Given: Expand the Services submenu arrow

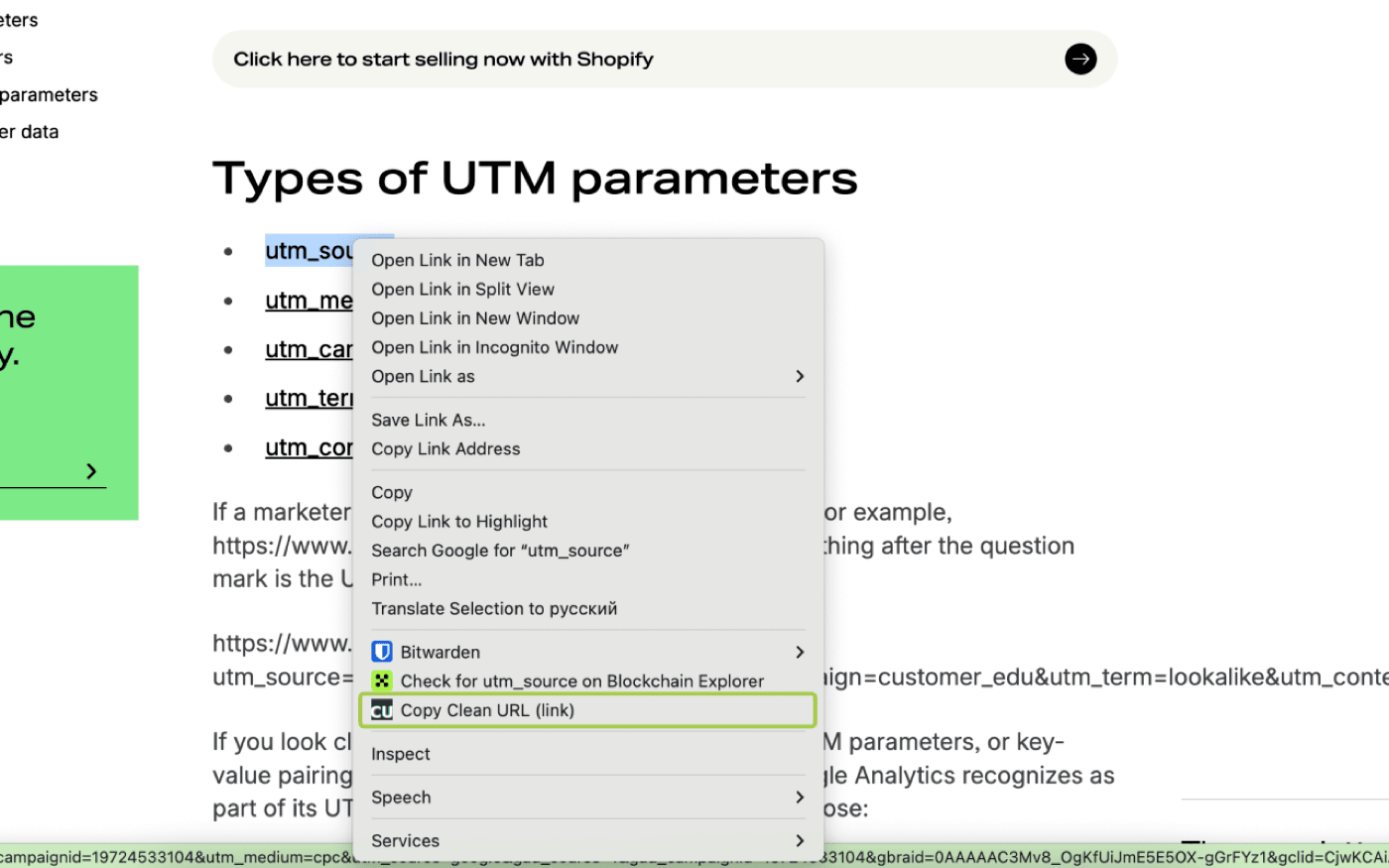Looking at the screenshot, I should tap(800, 841).
